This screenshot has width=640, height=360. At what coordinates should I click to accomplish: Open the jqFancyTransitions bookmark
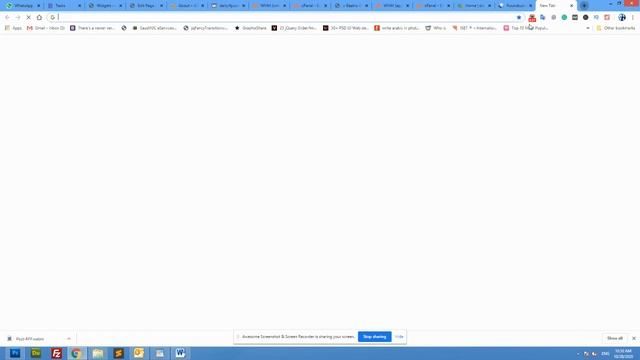point(205,28)
